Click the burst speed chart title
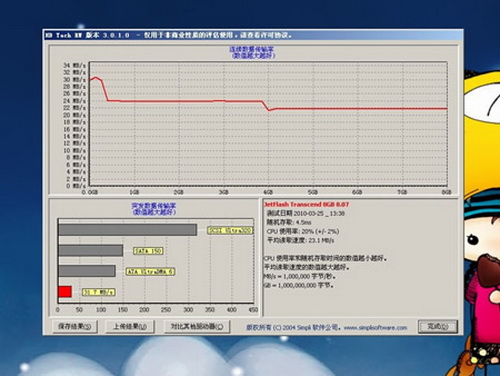Screen dimensions: 500x376 154,209
